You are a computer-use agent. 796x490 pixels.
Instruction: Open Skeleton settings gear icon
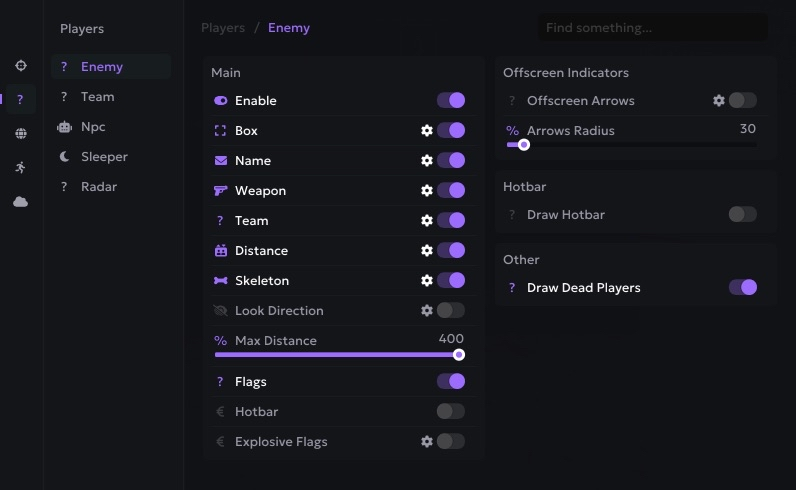(x=427, y=281)
